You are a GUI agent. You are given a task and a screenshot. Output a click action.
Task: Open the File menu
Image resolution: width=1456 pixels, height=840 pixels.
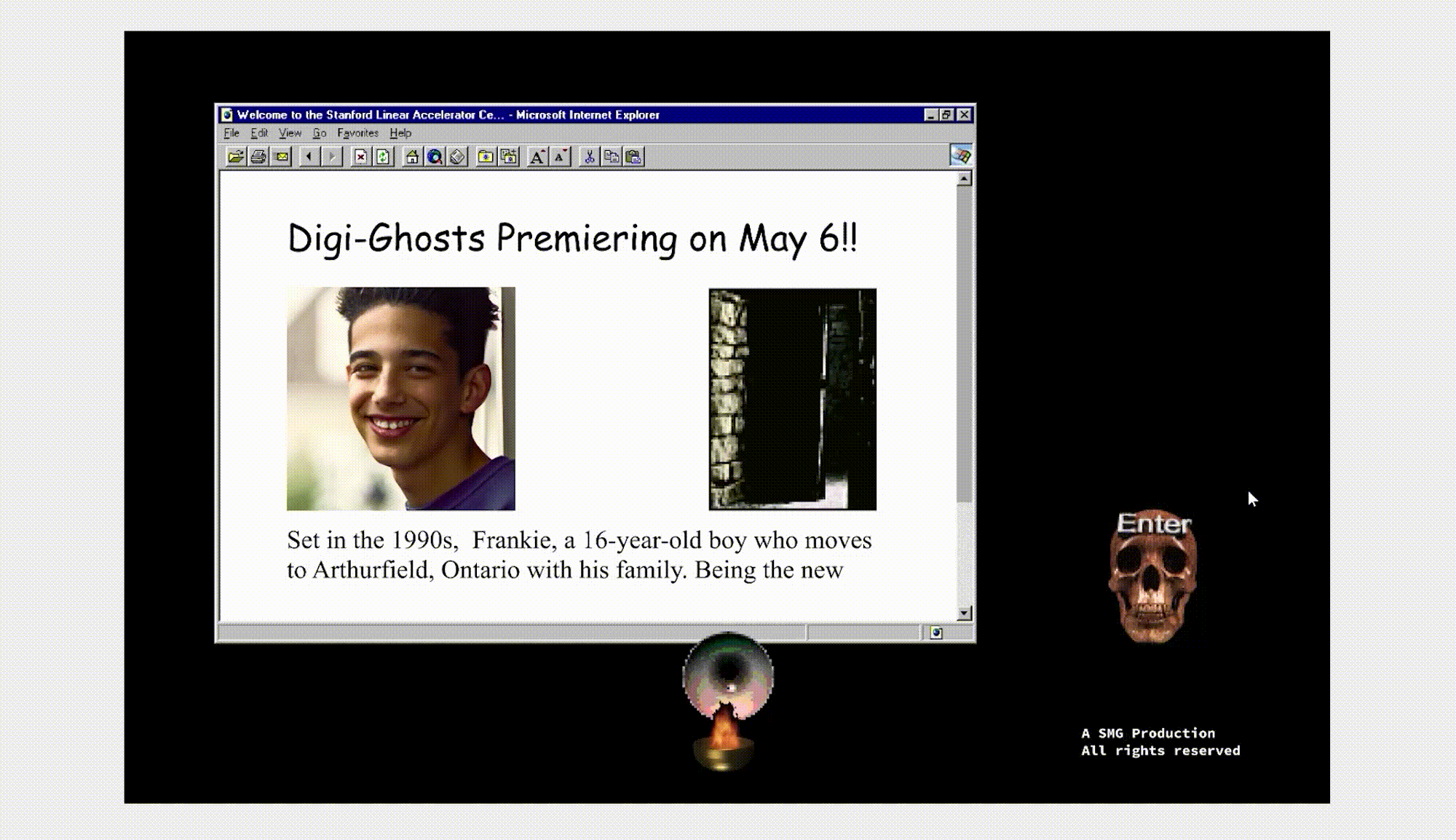pos(232,133)
